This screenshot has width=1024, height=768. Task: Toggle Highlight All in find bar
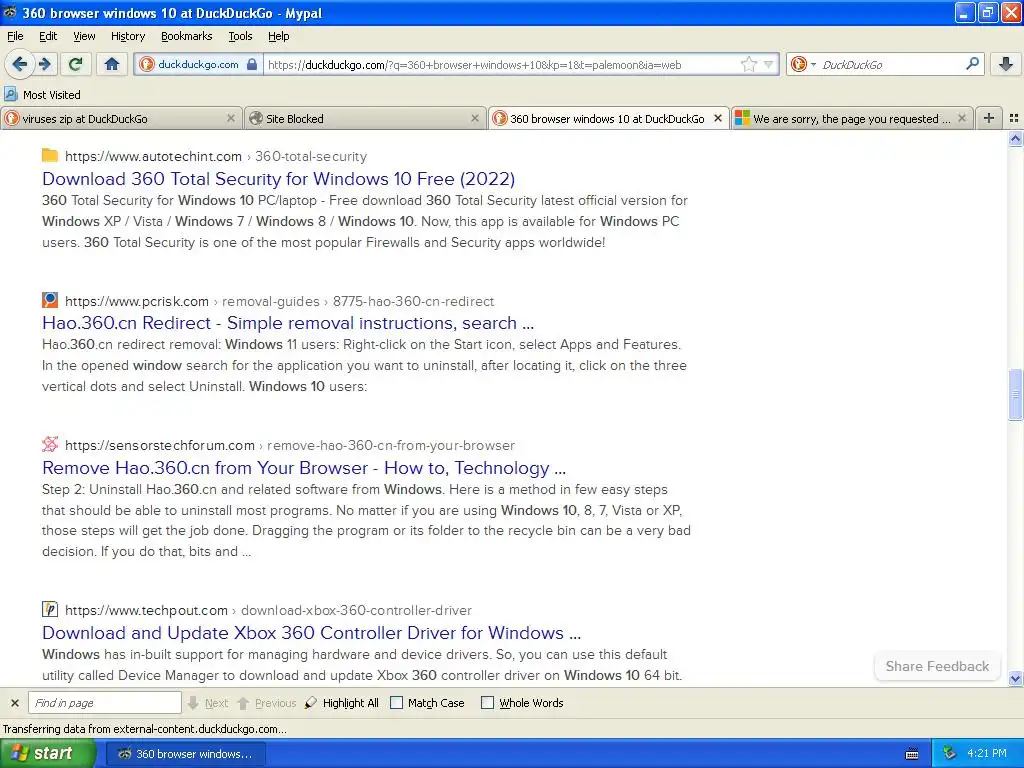pyautogui.click(x=342, y=703)
